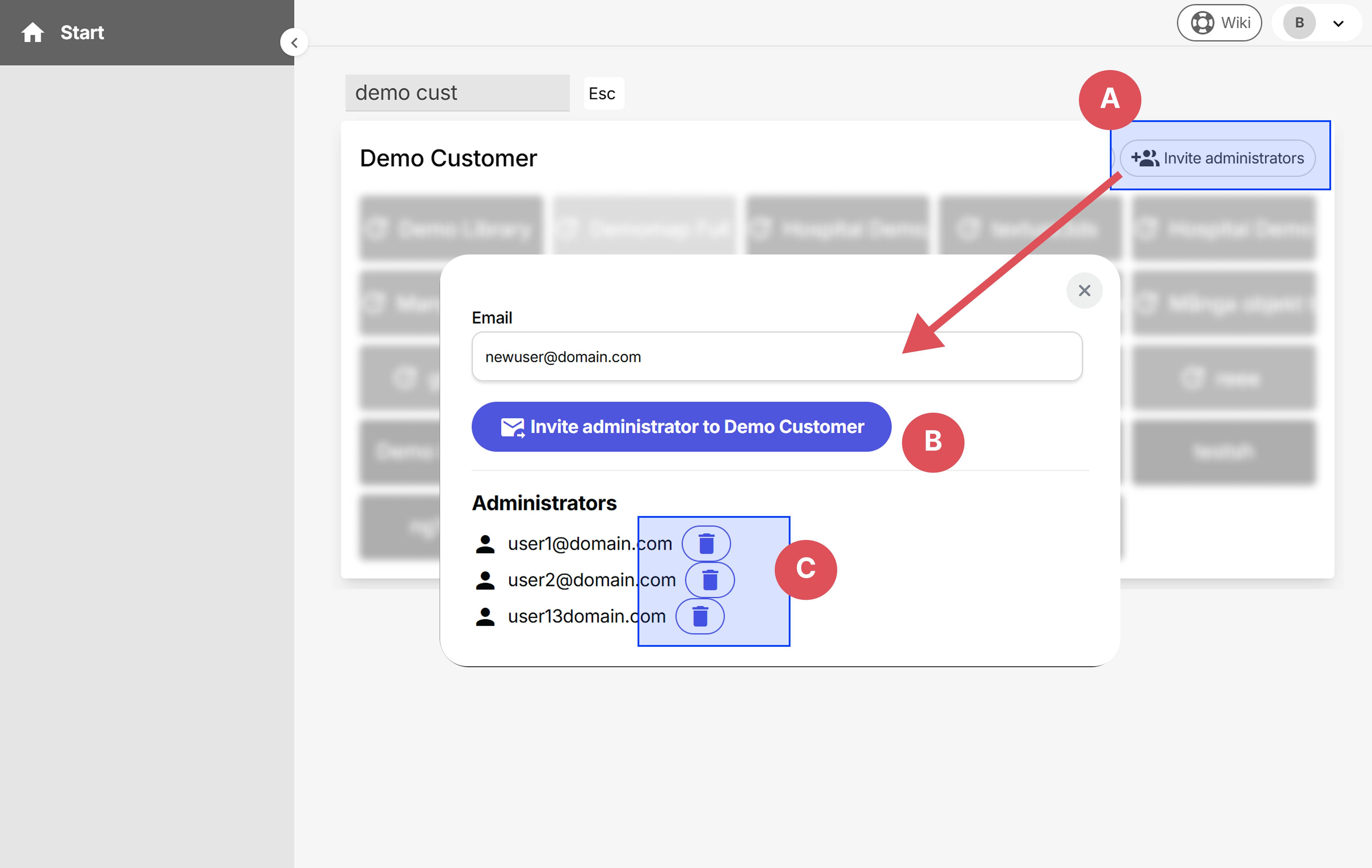Remove user2@domain.com using trash icon
This screenshot has height=868, width=1372.
[710, 581]
